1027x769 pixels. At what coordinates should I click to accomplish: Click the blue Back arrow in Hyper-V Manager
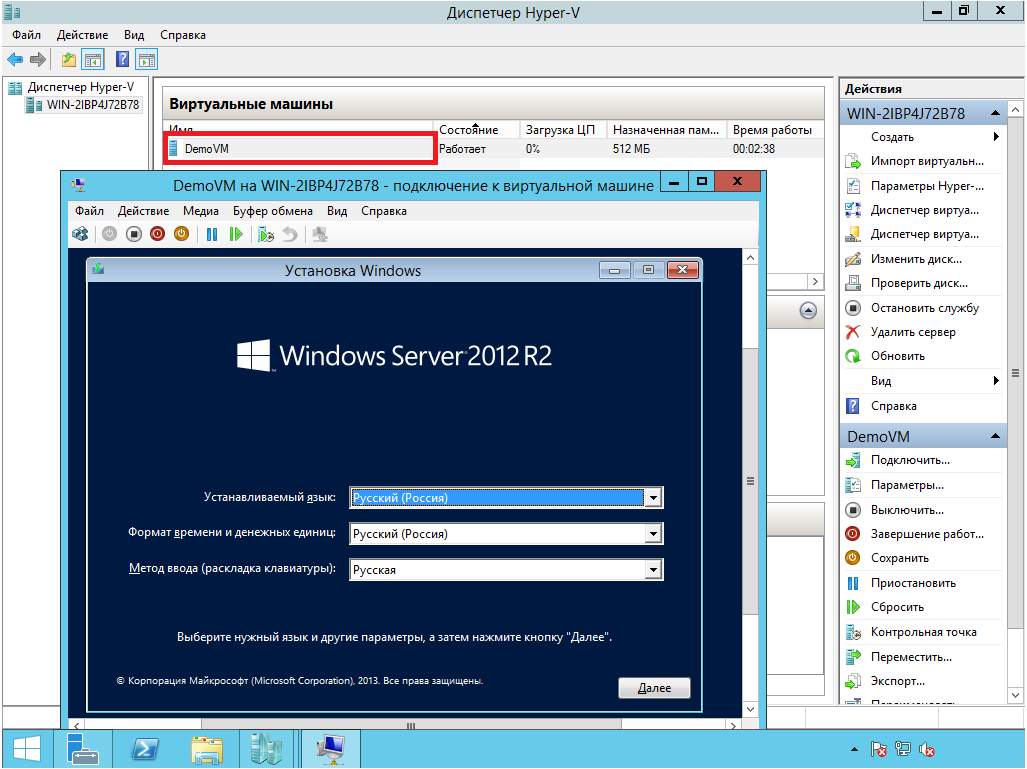point(15,60)
